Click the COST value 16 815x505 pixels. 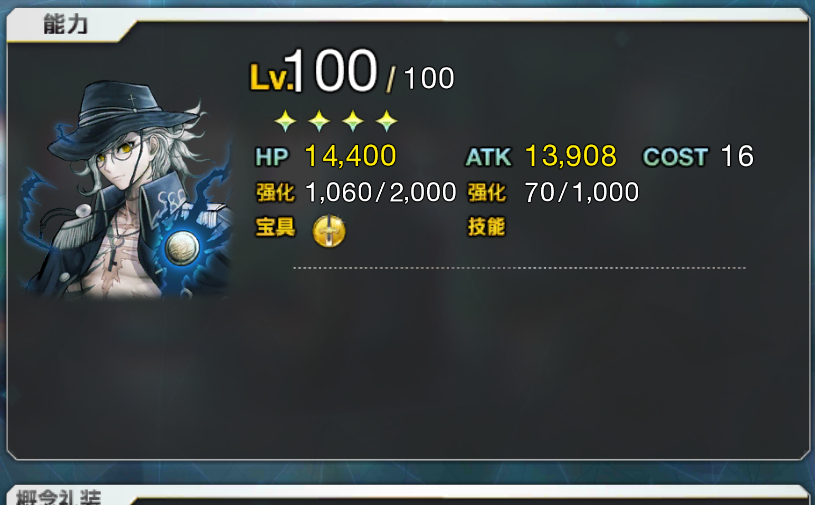[x=737, y=156]
